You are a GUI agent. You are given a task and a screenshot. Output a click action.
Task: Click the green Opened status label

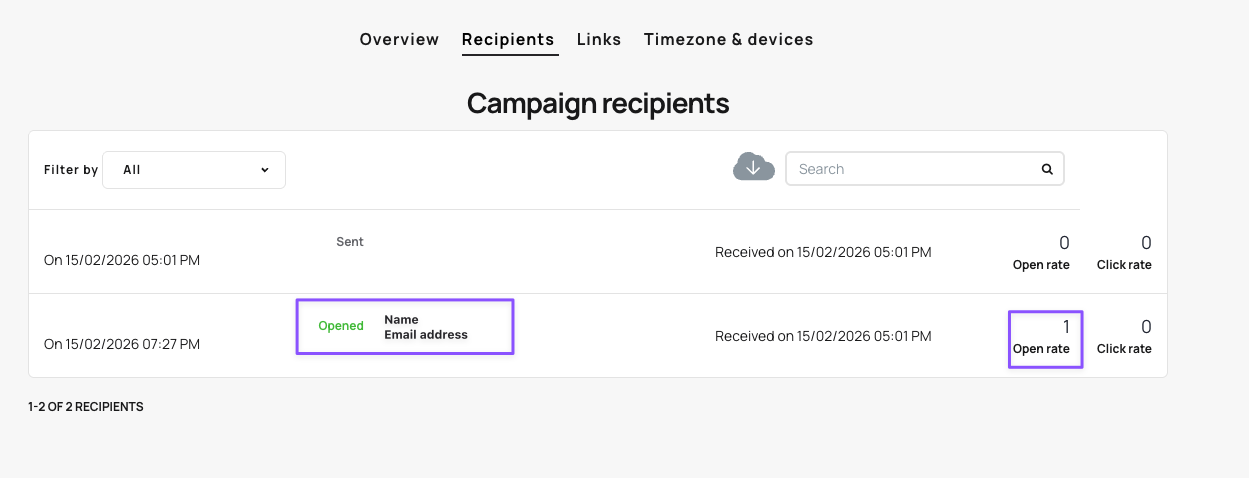coord(341,326)
